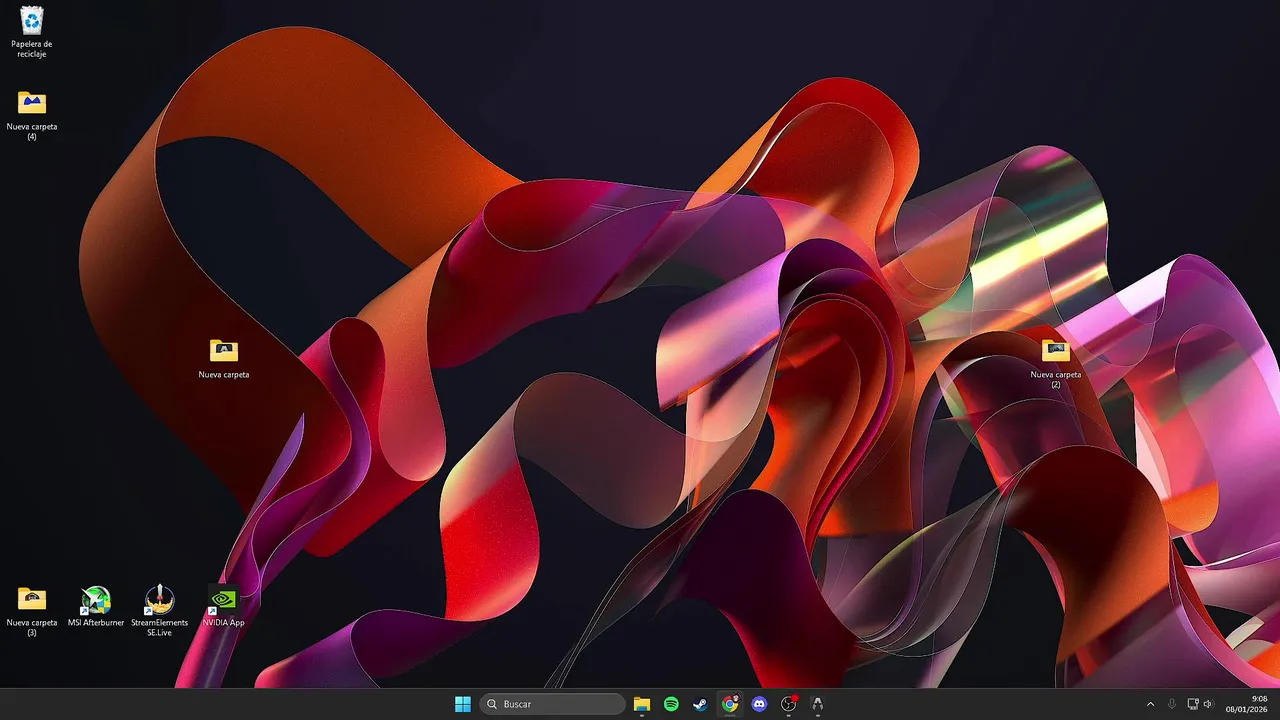Click the microphone tray icon
This screenshot has width=1280, height=720.
(x=1172, y=704)
